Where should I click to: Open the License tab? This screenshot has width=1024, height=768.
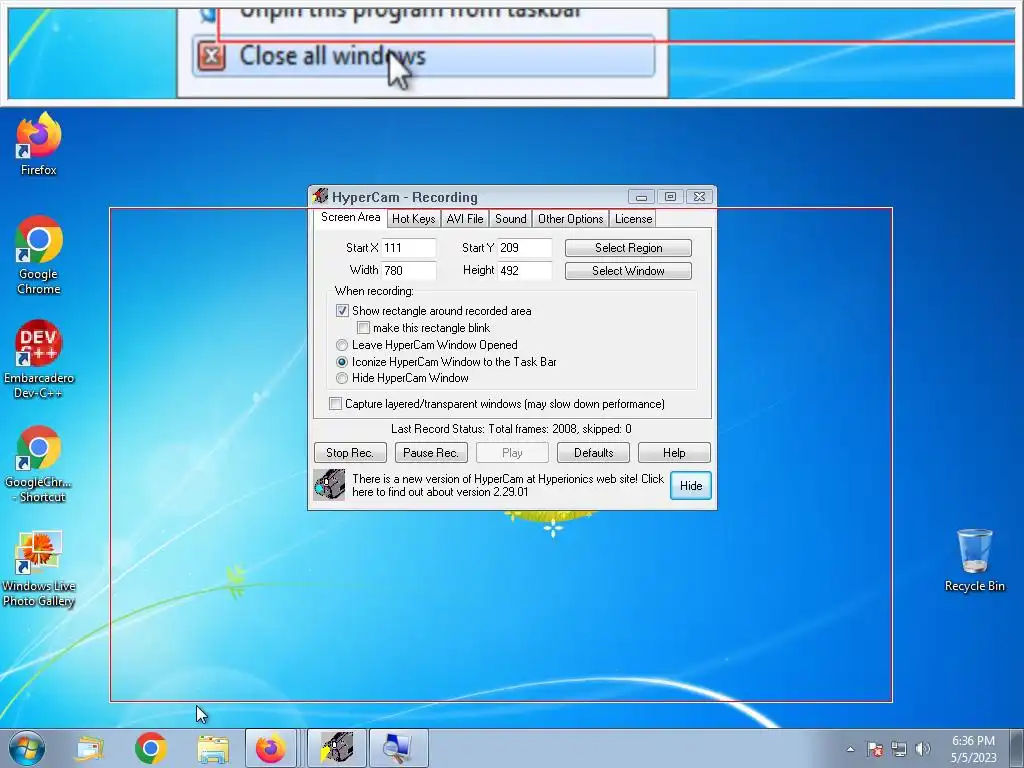coord(633,219)
